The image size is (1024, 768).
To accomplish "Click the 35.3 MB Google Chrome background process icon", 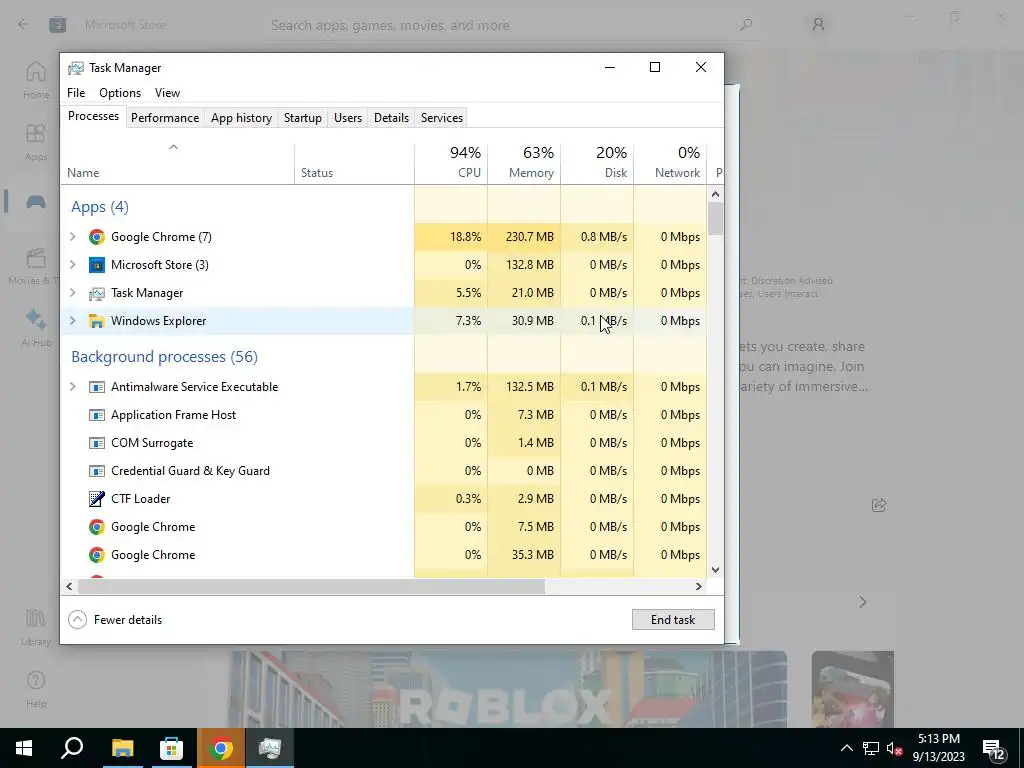I will click(97, 555).
